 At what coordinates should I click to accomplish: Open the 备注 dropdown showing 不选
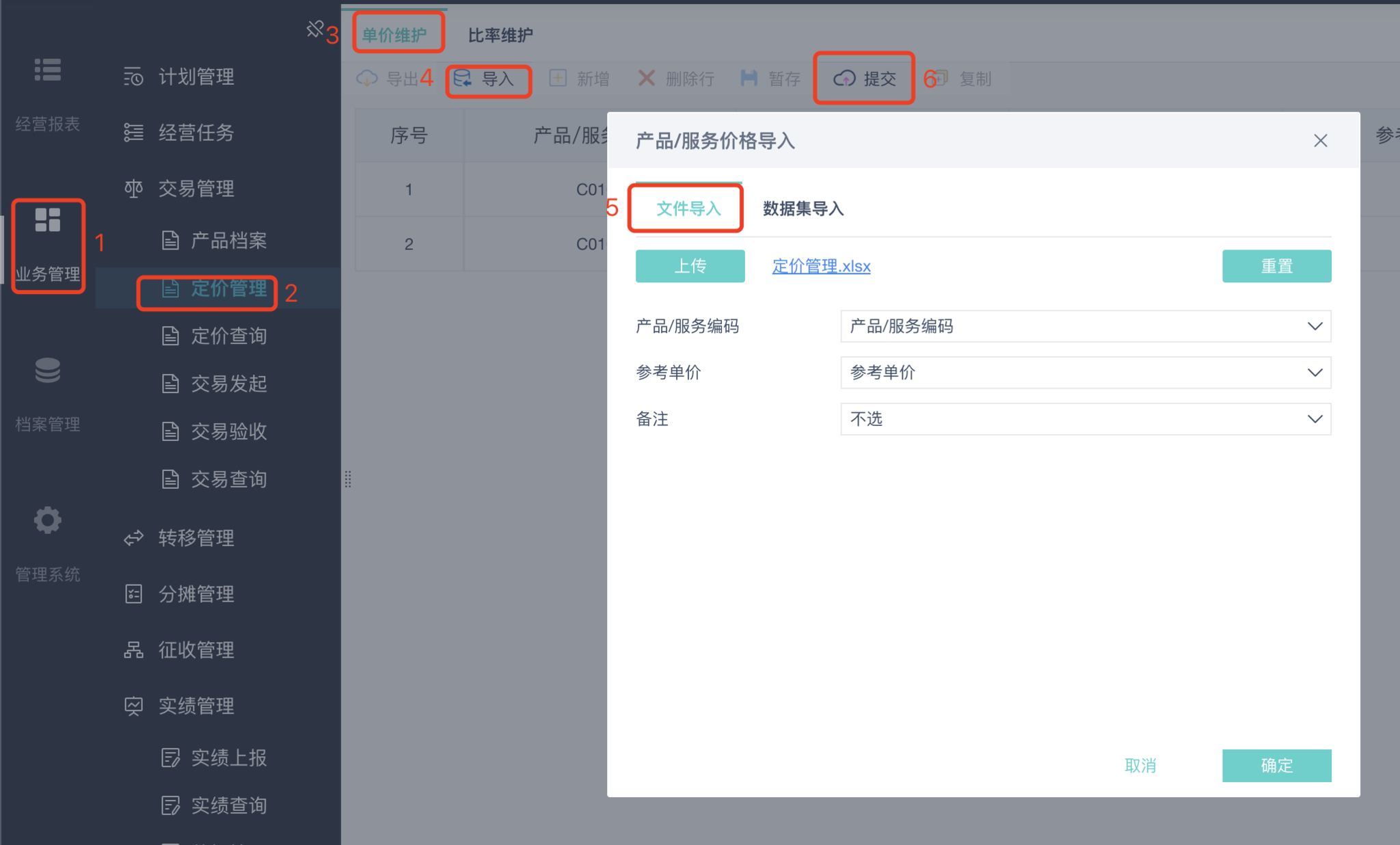point(1085,419)
